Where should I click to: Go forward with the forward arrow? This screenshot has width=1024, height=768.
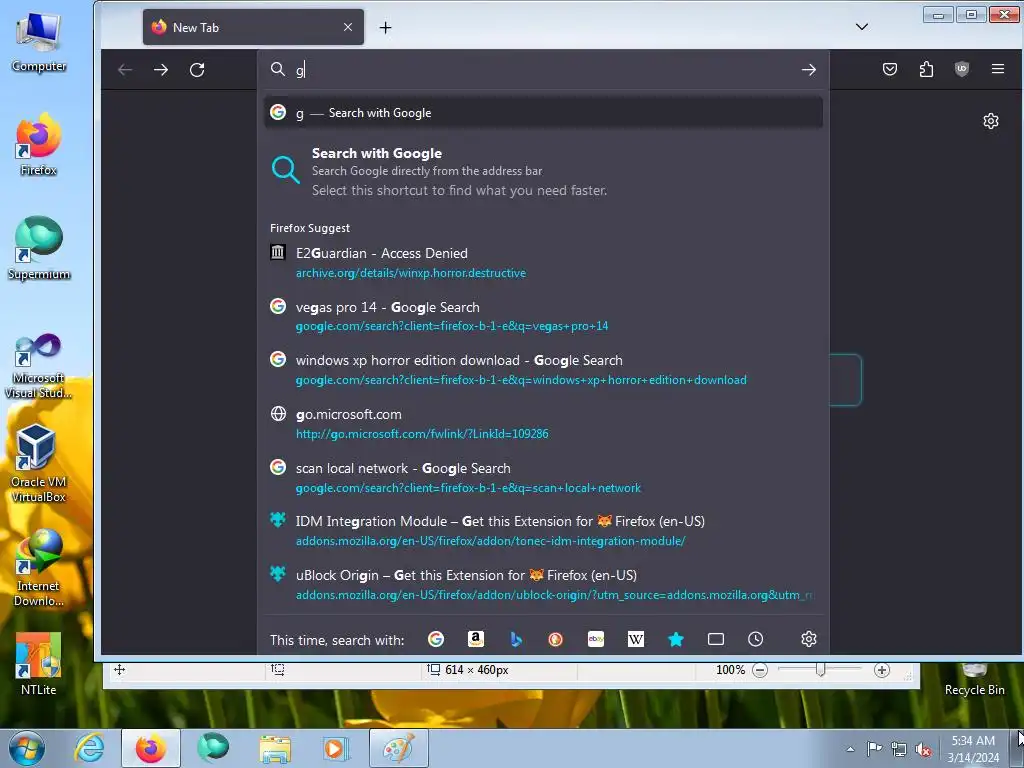click(161, 70)
